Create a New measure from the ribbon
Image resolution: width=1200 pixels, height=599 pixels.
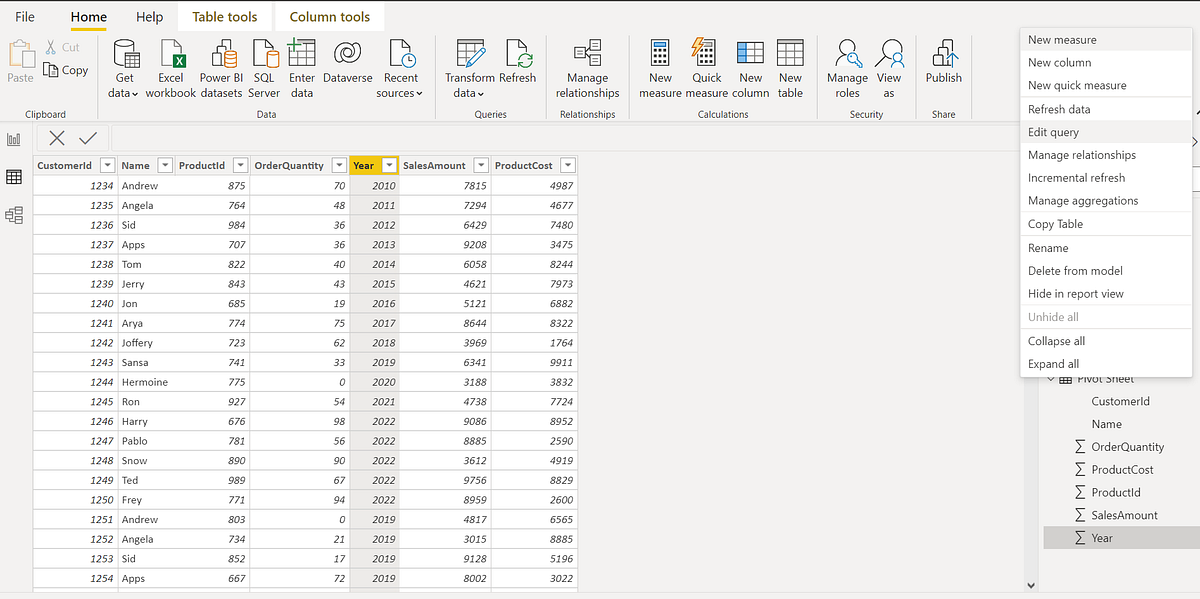660,67
